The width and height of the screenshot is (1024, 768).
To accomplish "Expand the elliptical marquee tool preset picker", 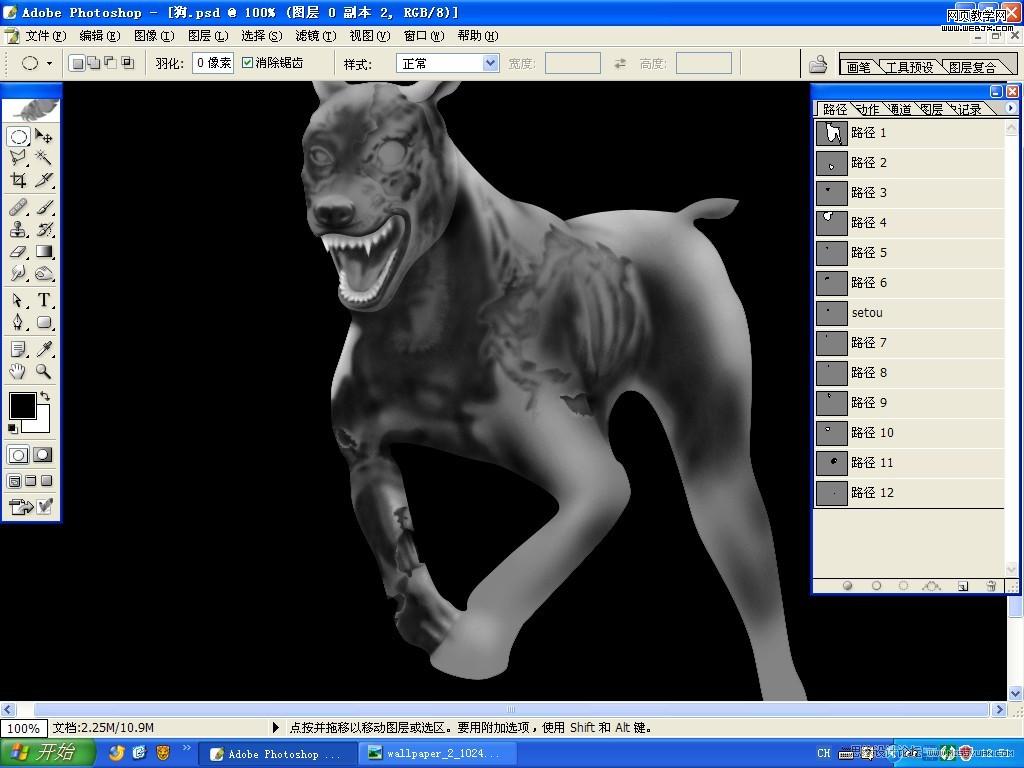I will (x=50, y=63).
